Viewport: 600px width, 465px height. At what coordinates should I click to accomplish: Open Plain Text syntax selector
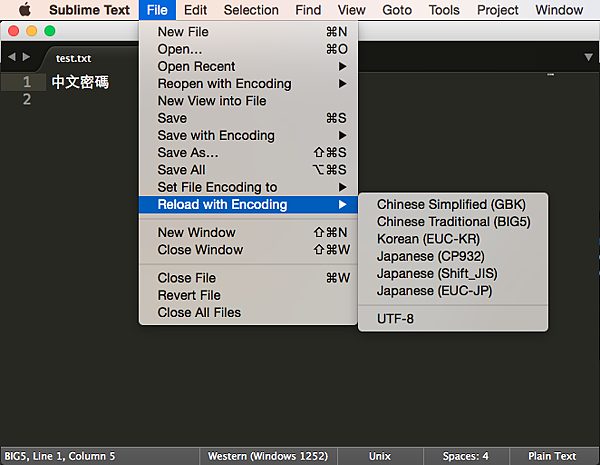(x=552, y=456)
